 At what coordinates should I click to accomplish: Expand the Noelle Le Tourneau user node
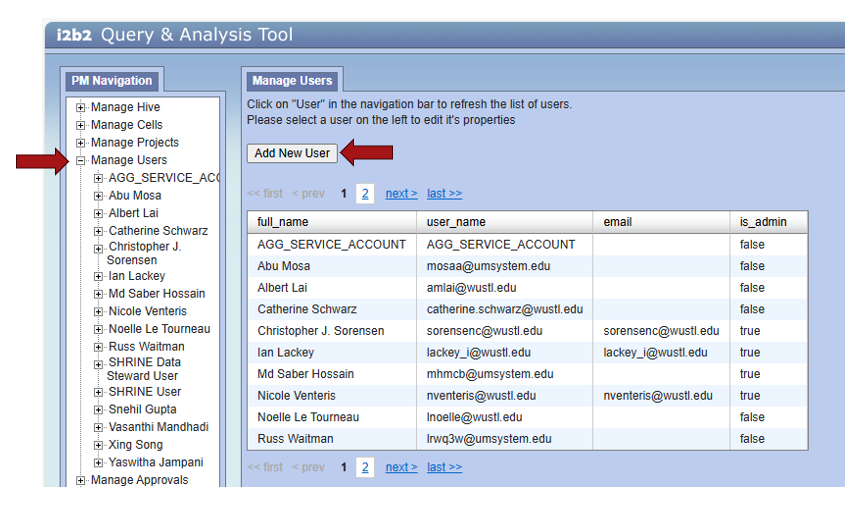coord(98,329)
